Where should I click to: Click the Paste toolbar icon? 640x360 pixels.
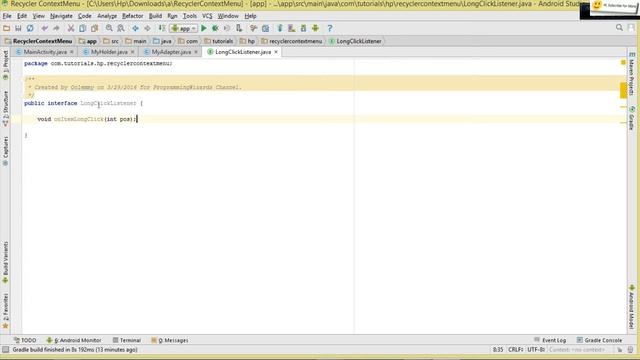click(94, 28)
